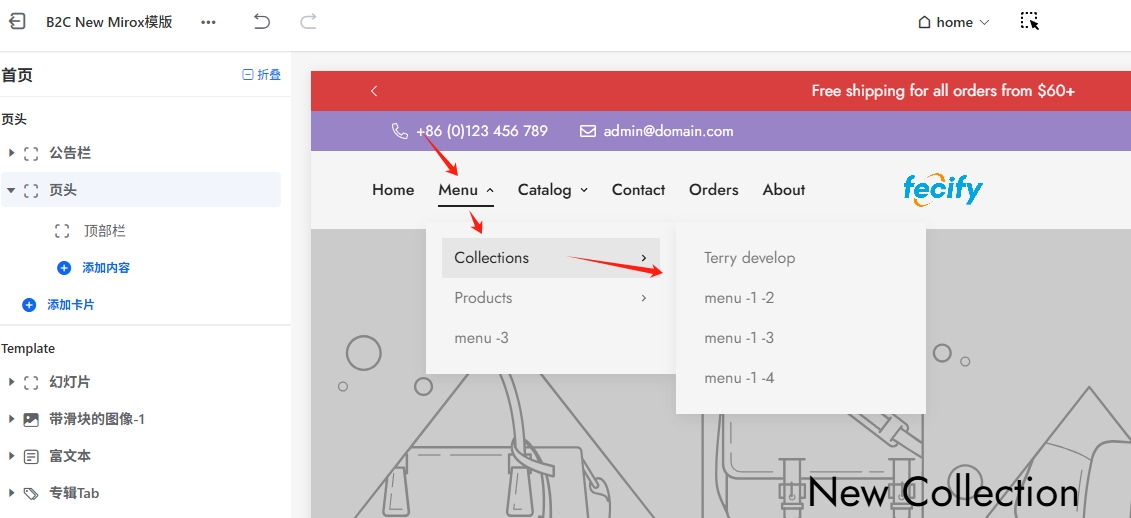Select the 顶部栏 tree item

click(104, 231)
